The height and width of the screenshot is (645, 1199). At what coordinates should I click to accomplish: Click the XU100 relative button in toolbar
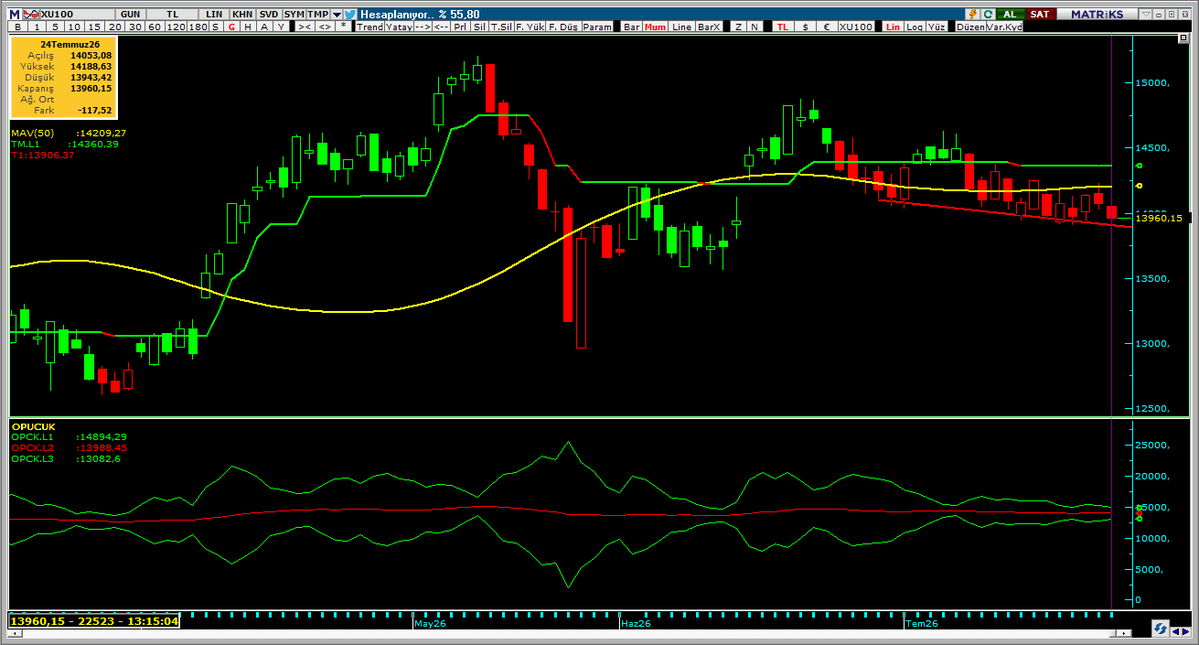(856, 27)
